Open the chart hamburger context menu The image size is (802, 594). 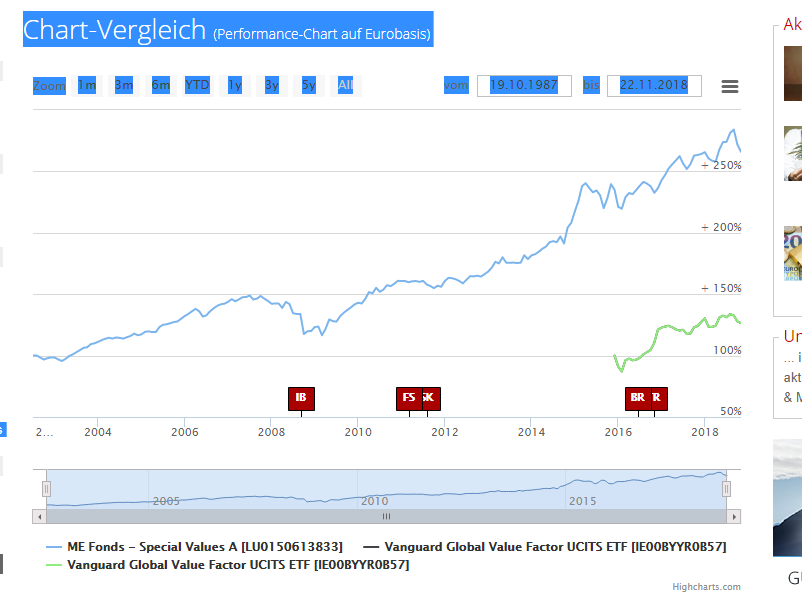pos(729,86)
